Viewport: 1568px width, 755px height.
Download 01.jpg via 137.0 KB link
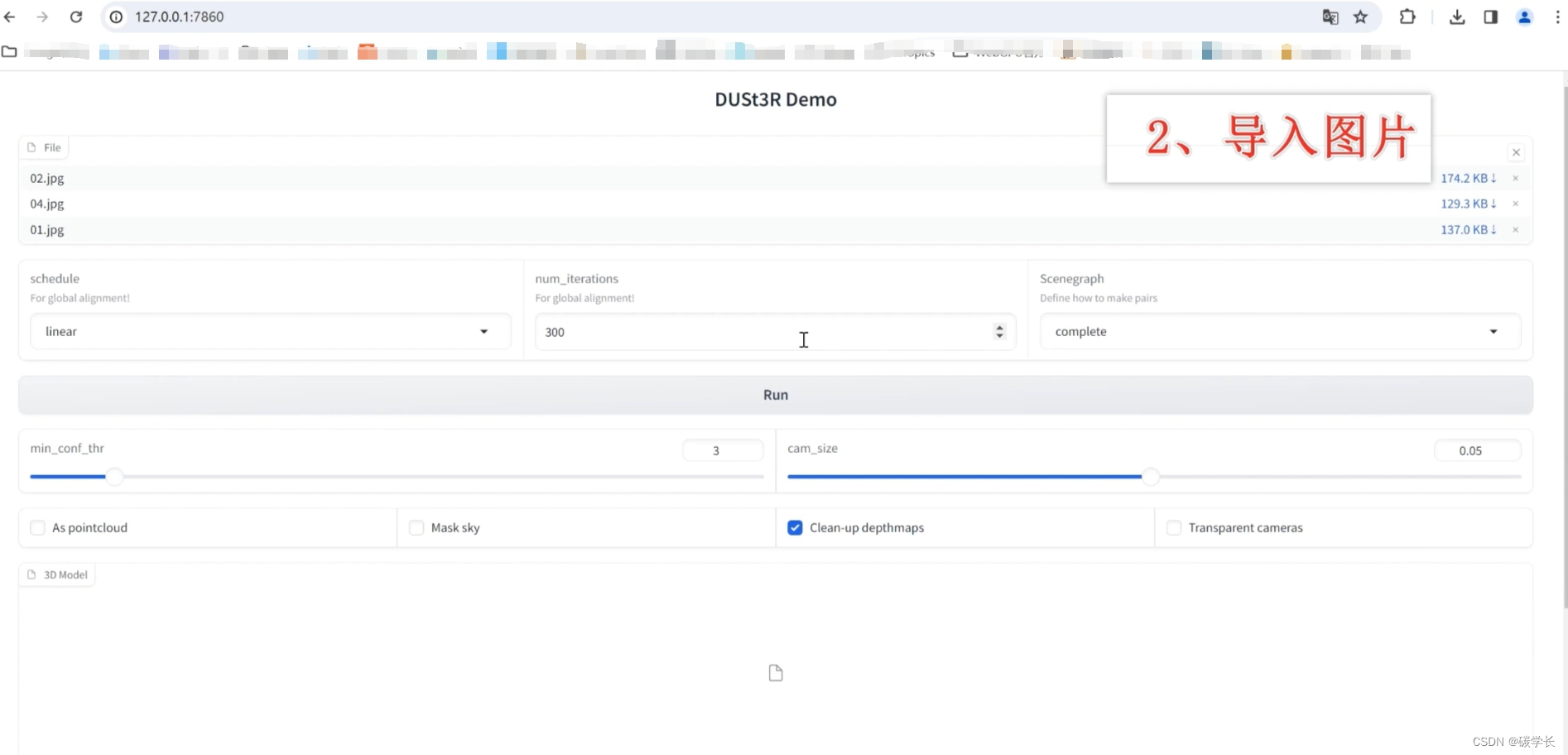[1469, 229]
